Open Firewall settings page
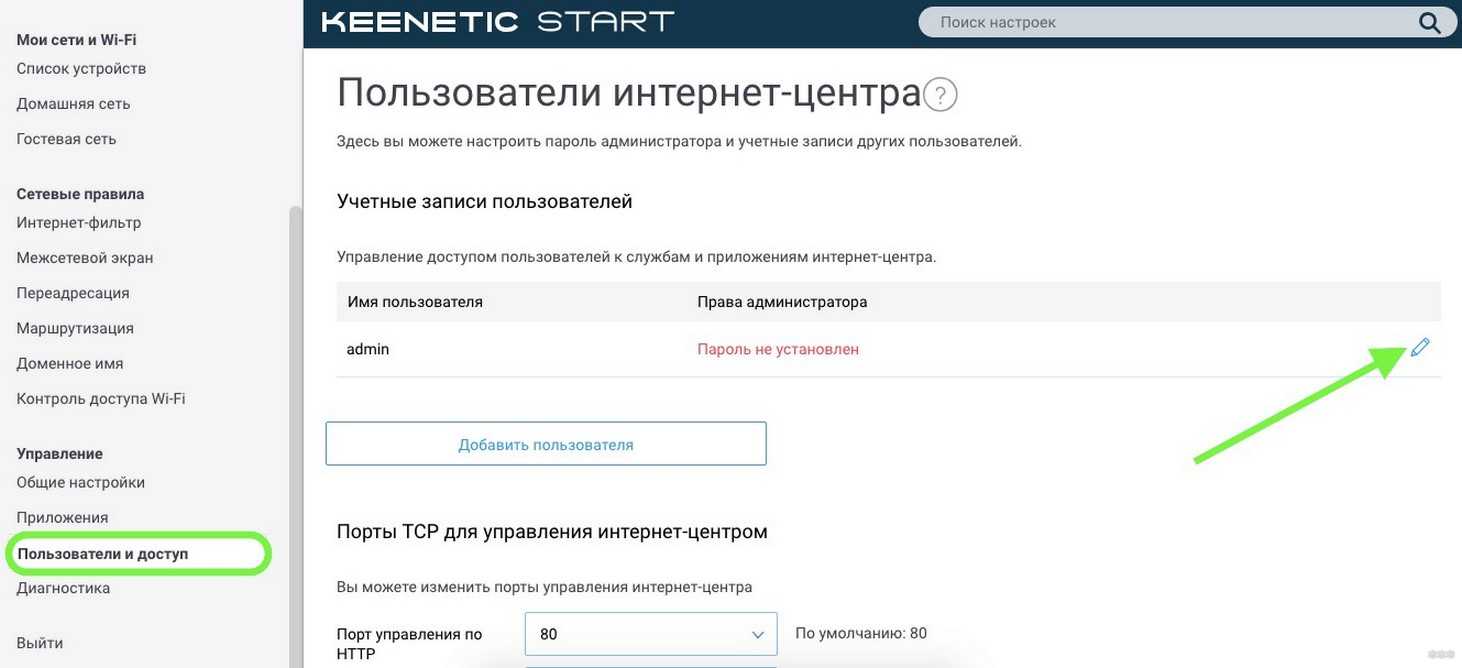This screenshot has width=1462, height=668. click(x=85, y=257)
